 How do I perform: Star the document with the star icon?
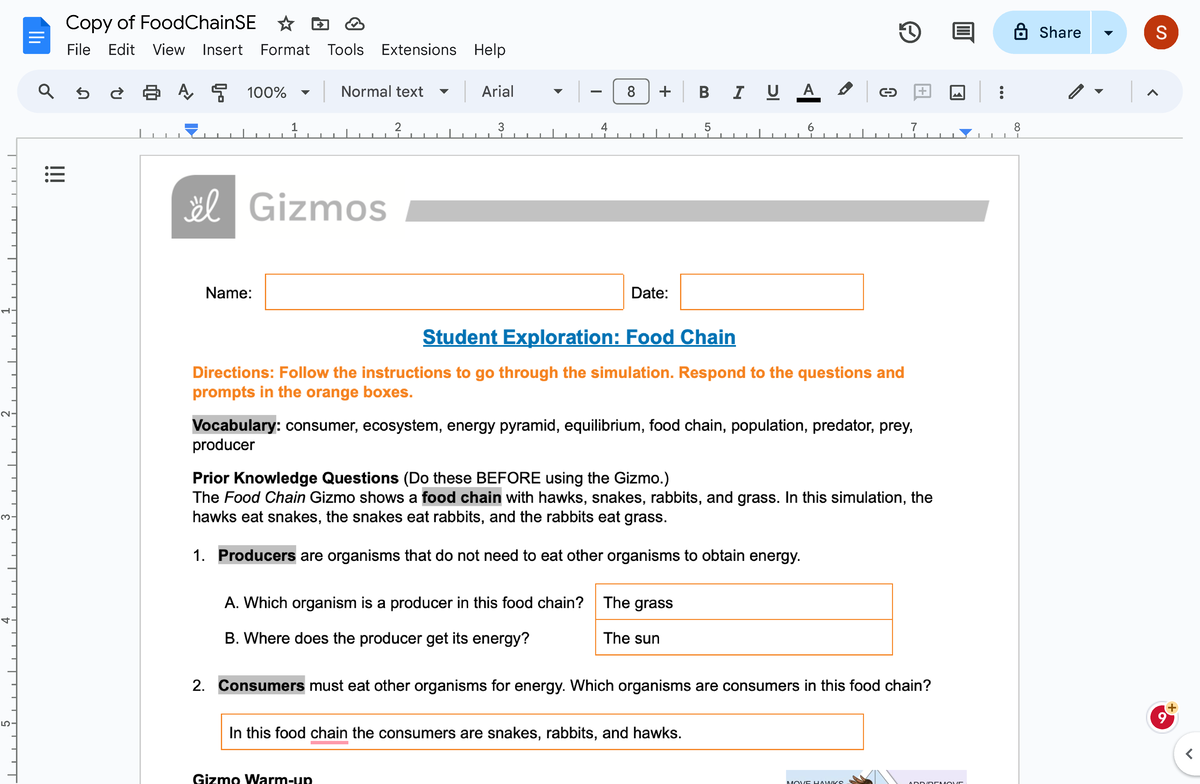pyautogui.click(x=286, y=23)
